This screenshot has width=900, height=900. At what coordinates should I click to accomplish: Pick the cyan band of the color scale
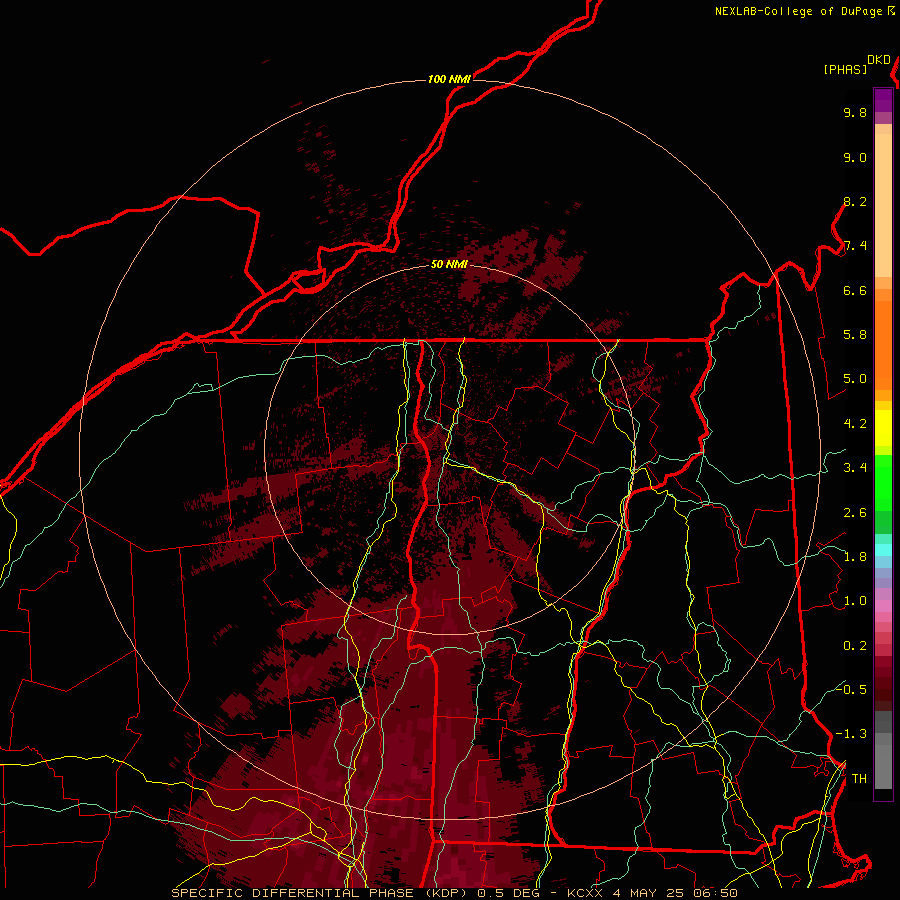(883, 550)
